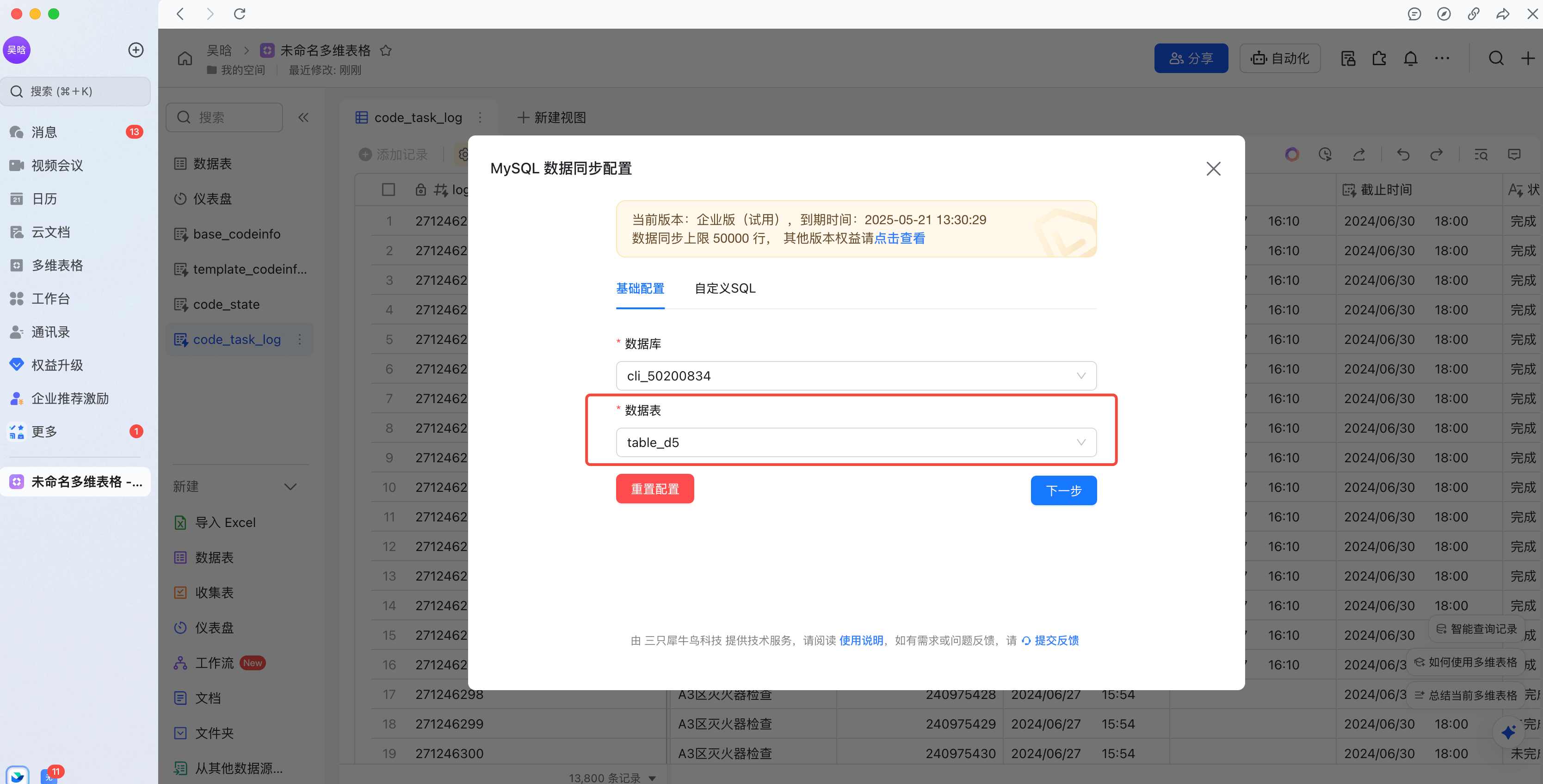Go home via the house icon

click(185, 58)
